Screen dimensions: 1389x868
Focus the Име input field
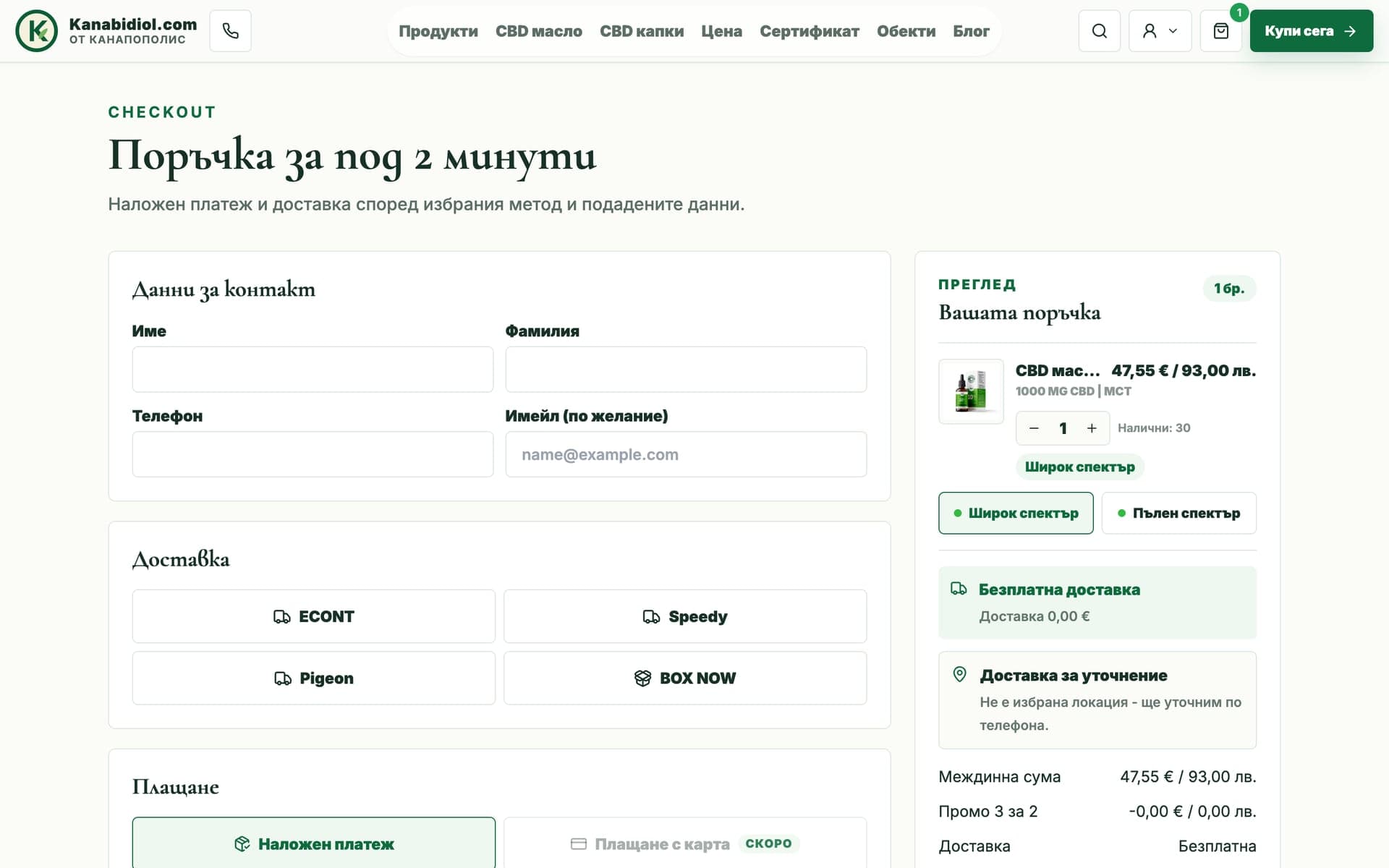313,370
